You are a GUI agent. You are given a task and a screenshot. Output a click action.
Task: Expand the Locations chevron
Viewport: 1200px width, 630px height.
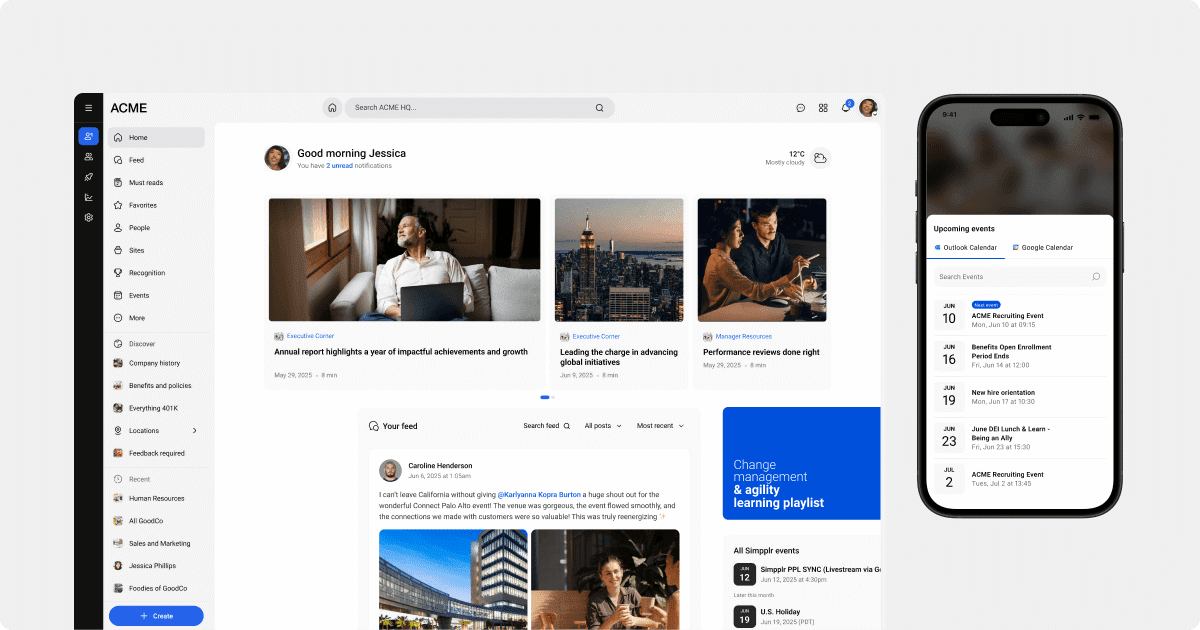194,431
